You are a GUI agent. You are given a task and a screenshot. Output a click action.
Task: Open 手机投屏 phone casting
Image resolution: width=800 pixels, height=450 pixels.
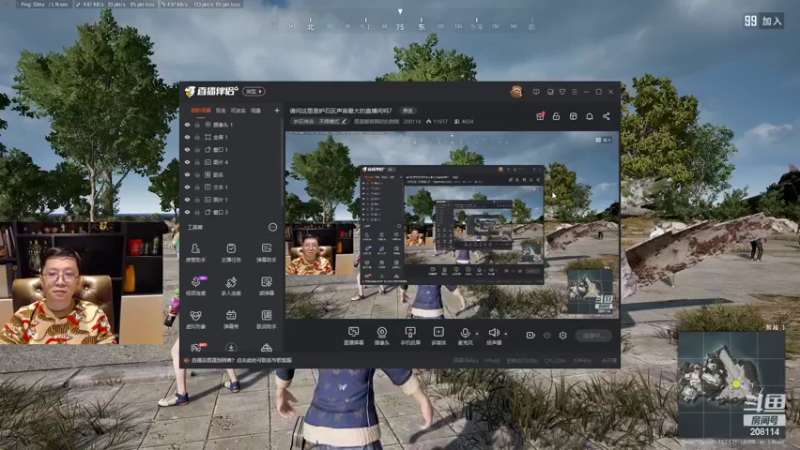pos(410,336)
